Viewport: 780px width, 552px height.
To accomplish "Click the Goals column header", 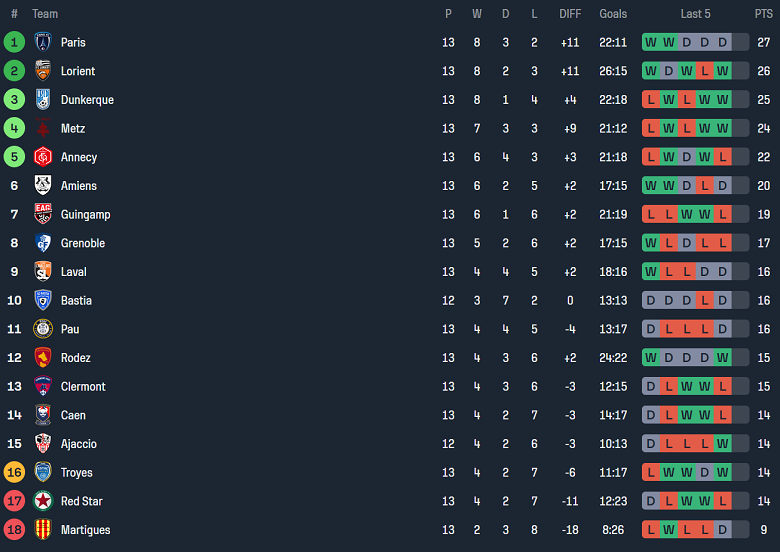I will click(613, 14).
